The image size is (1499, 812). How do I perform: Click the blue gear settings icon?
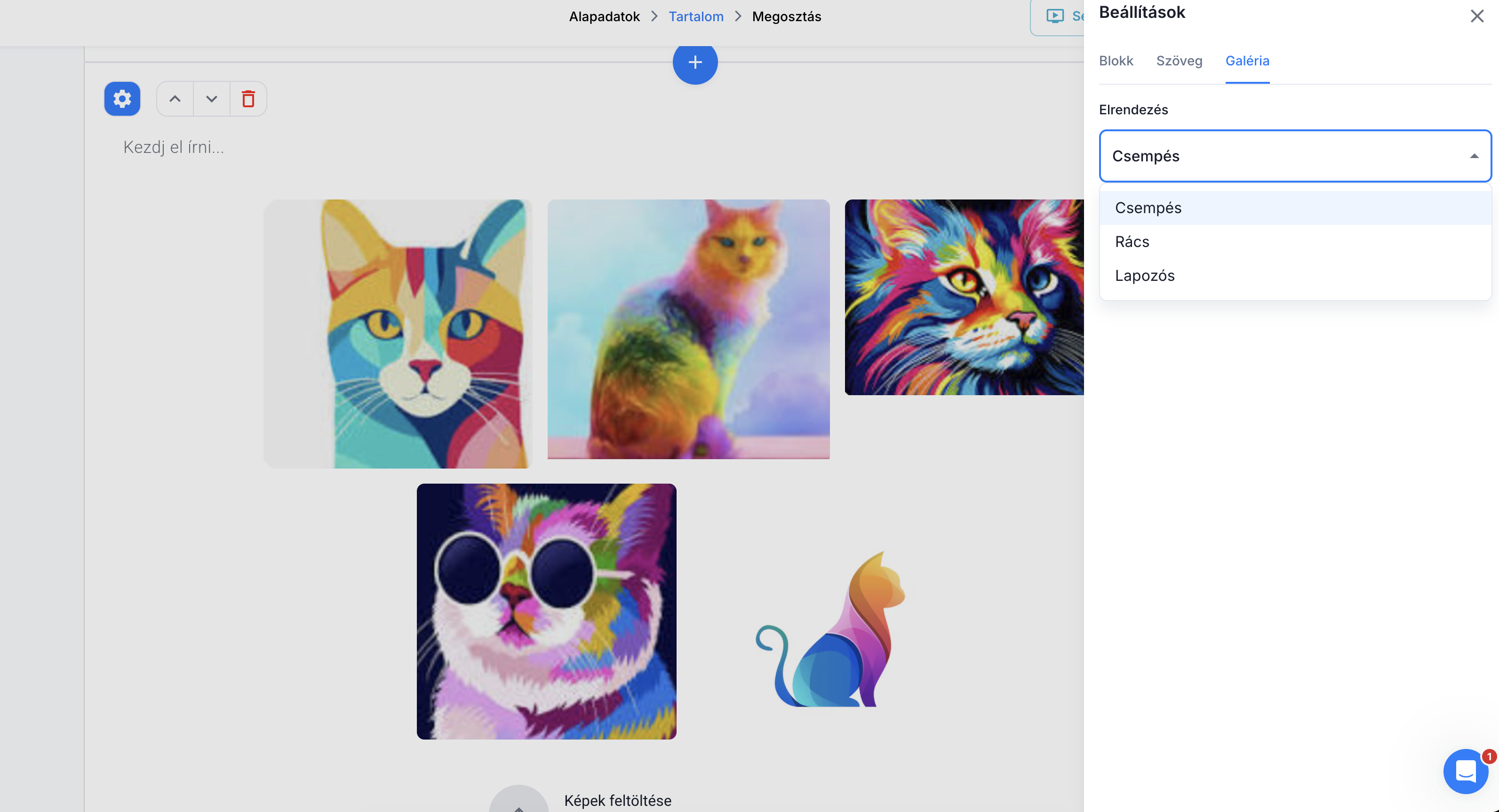click(x=121, y=99)
